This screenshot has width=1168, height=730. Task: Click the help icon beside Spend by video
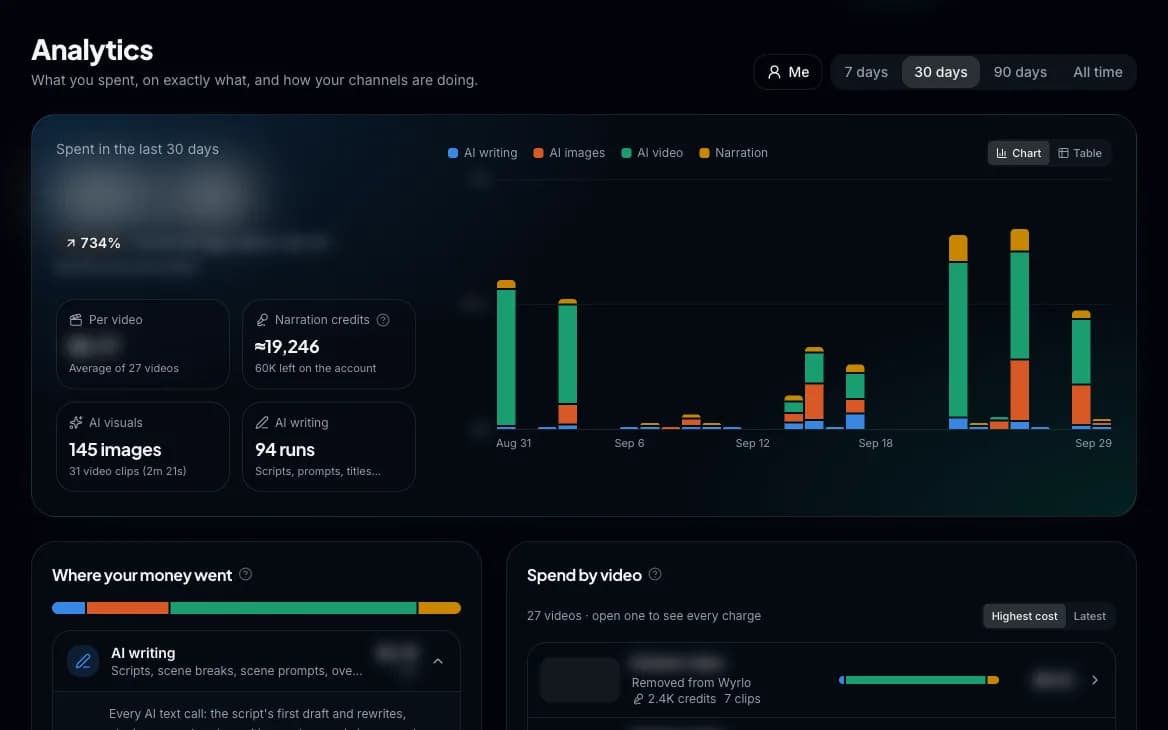pos(655,574)
